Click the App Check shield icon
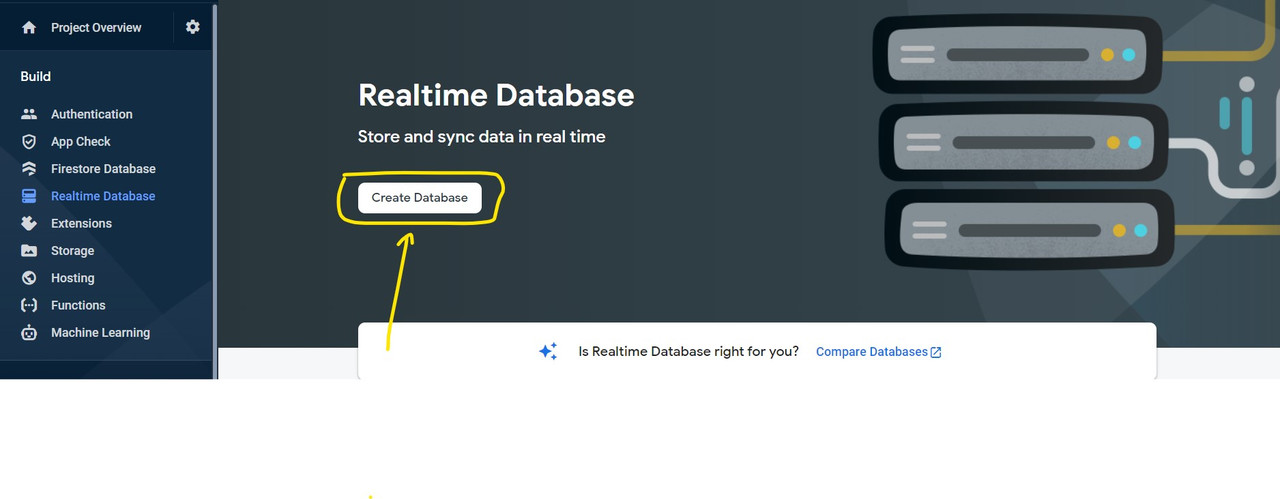Viewport: 1280px width, 499px height. (29, 142)
